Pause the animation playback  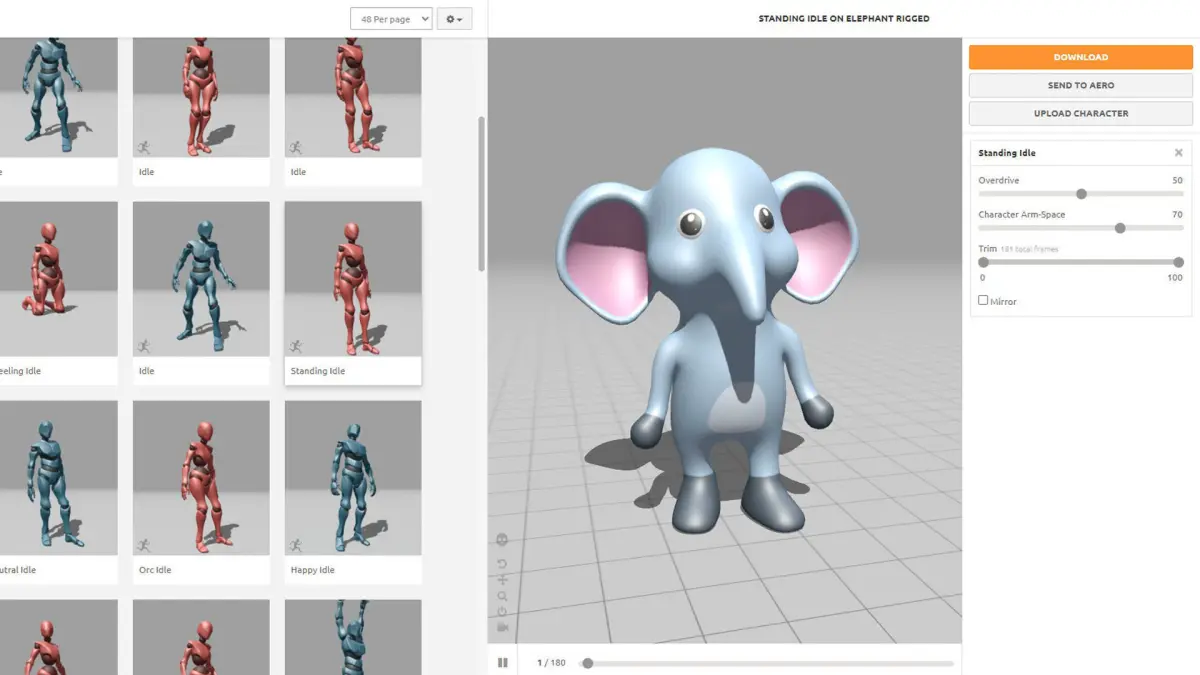click(503, 662)
